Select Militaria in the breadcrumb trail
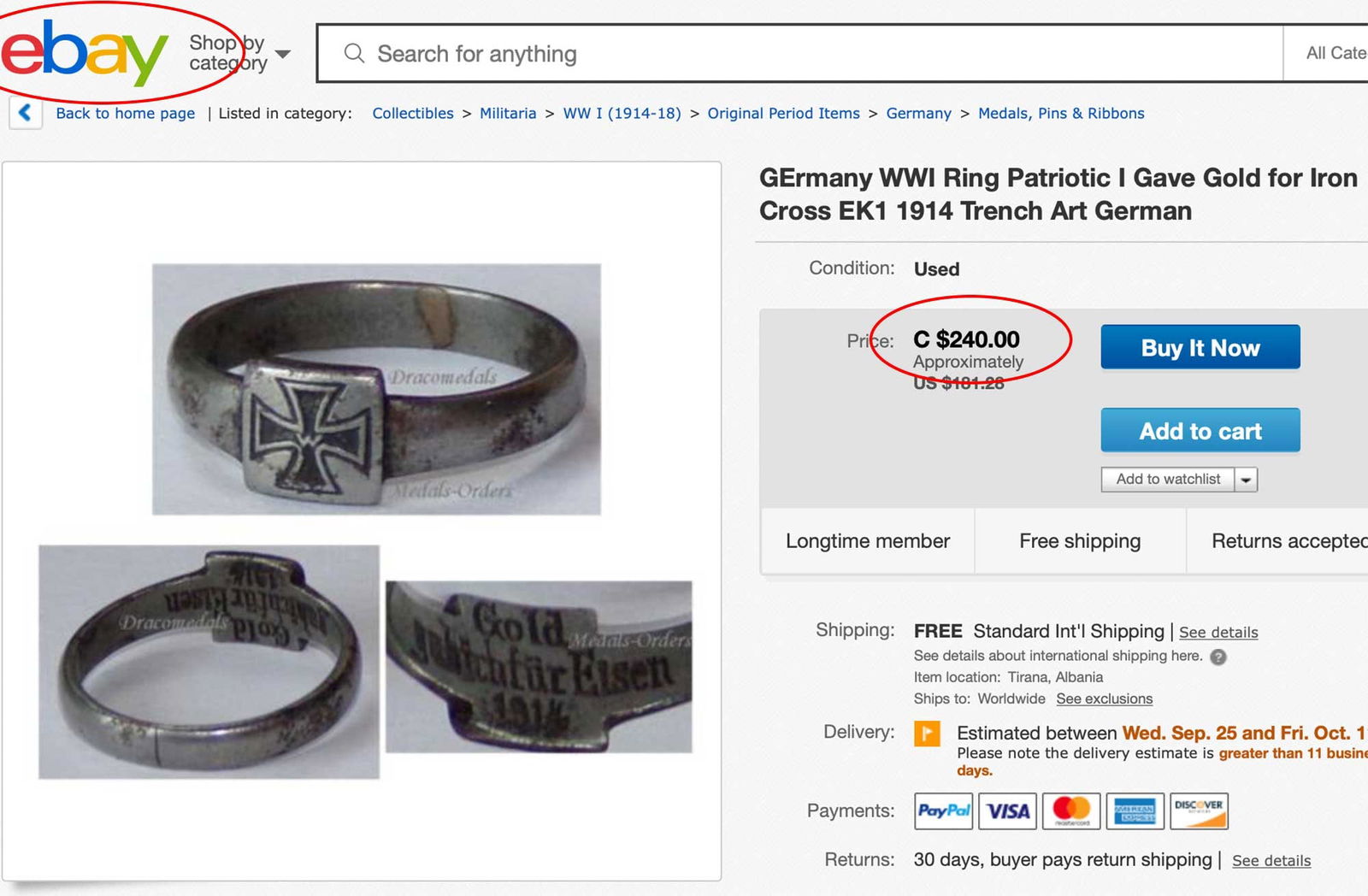The height and width of the screenshot is (896, 1368). click(507, 113)
